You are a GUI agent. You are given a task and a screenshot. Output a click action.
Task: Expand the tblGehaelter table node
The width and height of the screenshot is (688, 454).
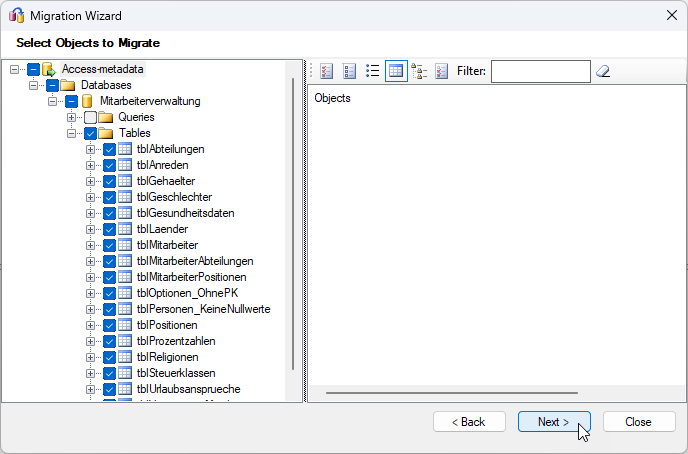click(x=91, y=181)
